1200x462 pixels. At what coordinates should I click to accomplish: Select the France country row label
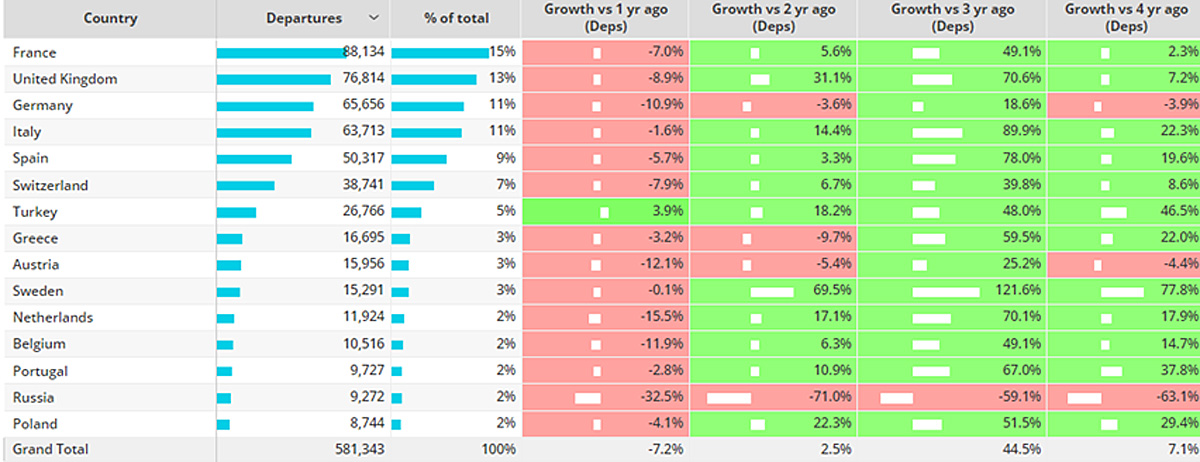click(x=34, y=53)
